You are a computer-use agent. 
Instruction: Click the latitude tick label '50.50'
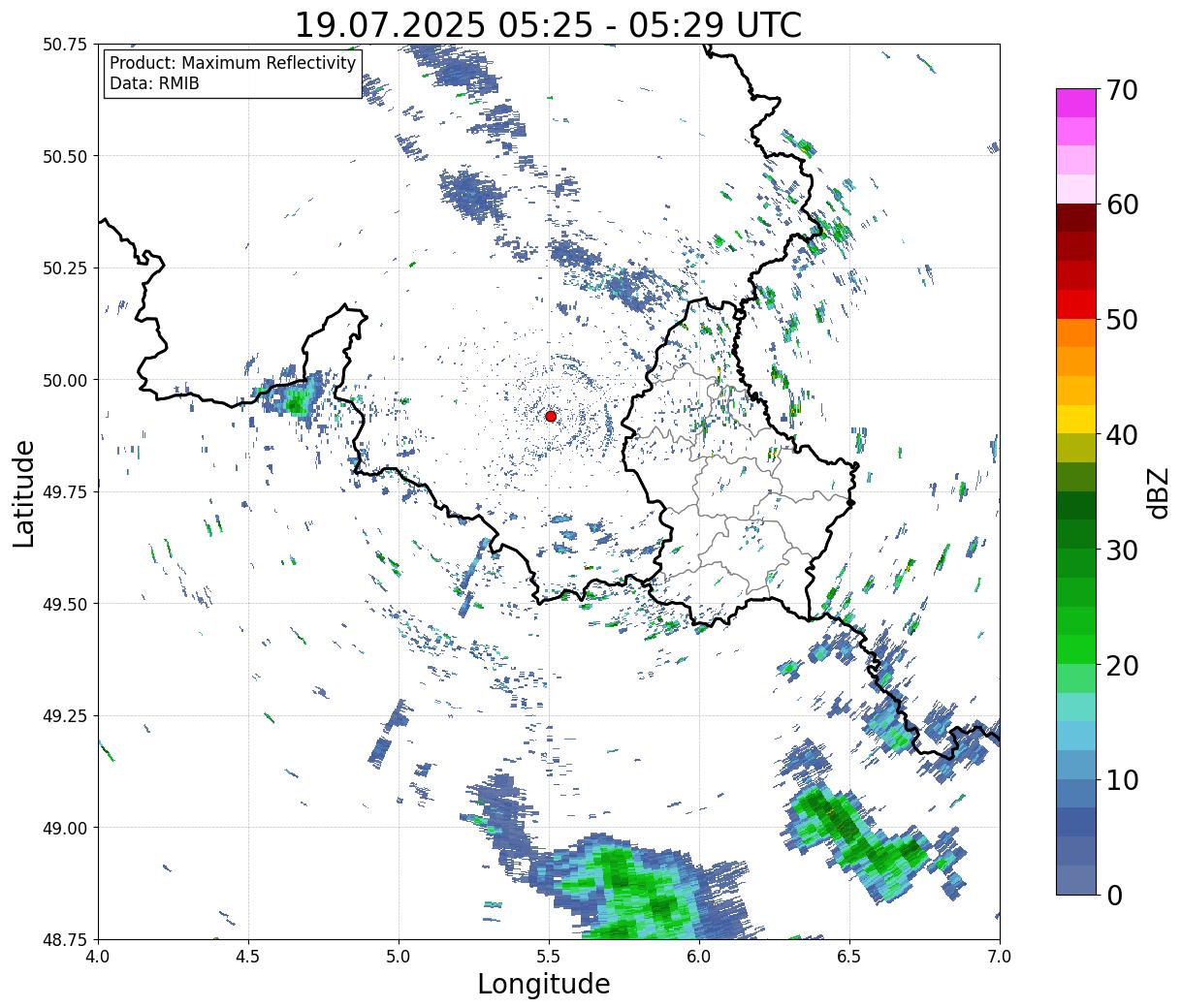[65, 156]
